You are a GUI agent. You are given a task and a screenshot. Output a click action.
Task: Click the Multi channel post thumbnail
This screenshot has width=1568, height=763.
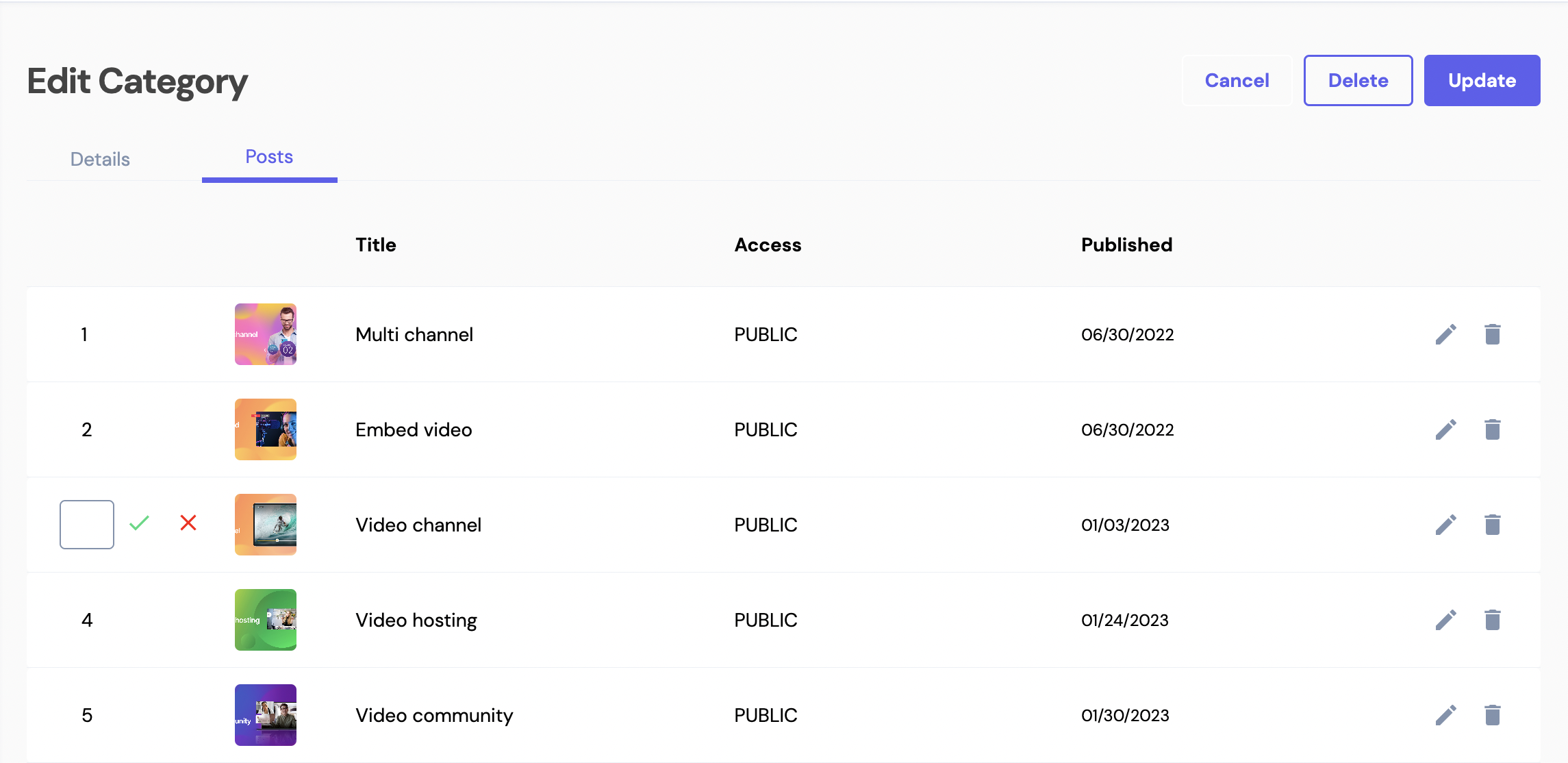click(x=266, y=334)
